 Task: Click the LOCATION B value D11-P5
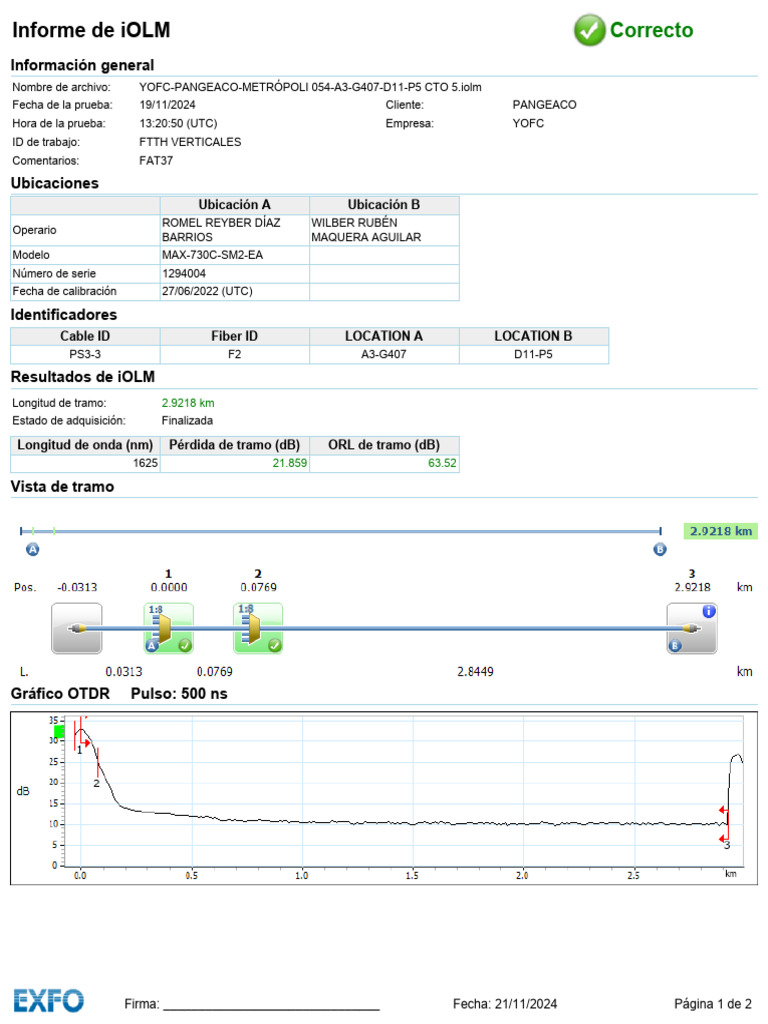pos(534,354)
